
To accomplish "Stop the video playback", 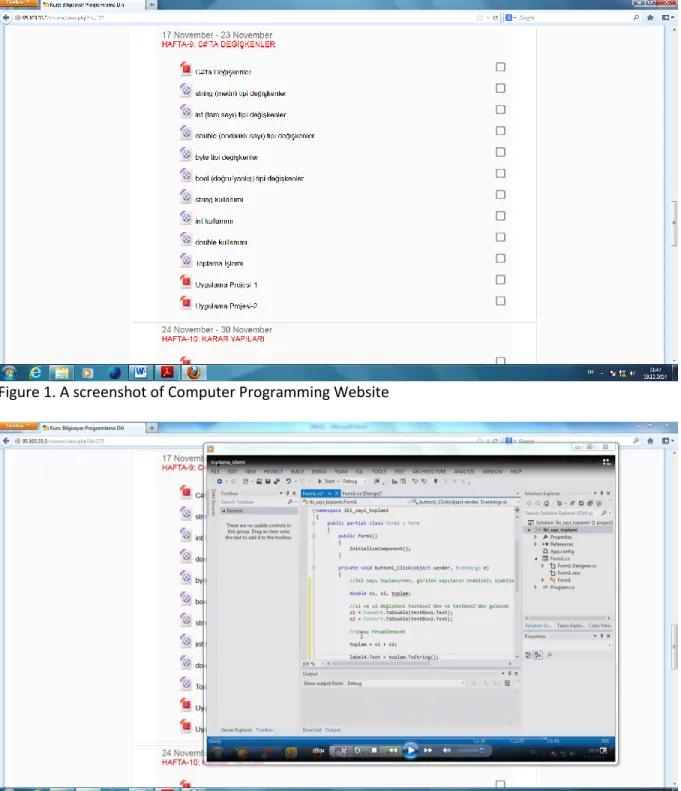I will [374, 751].
